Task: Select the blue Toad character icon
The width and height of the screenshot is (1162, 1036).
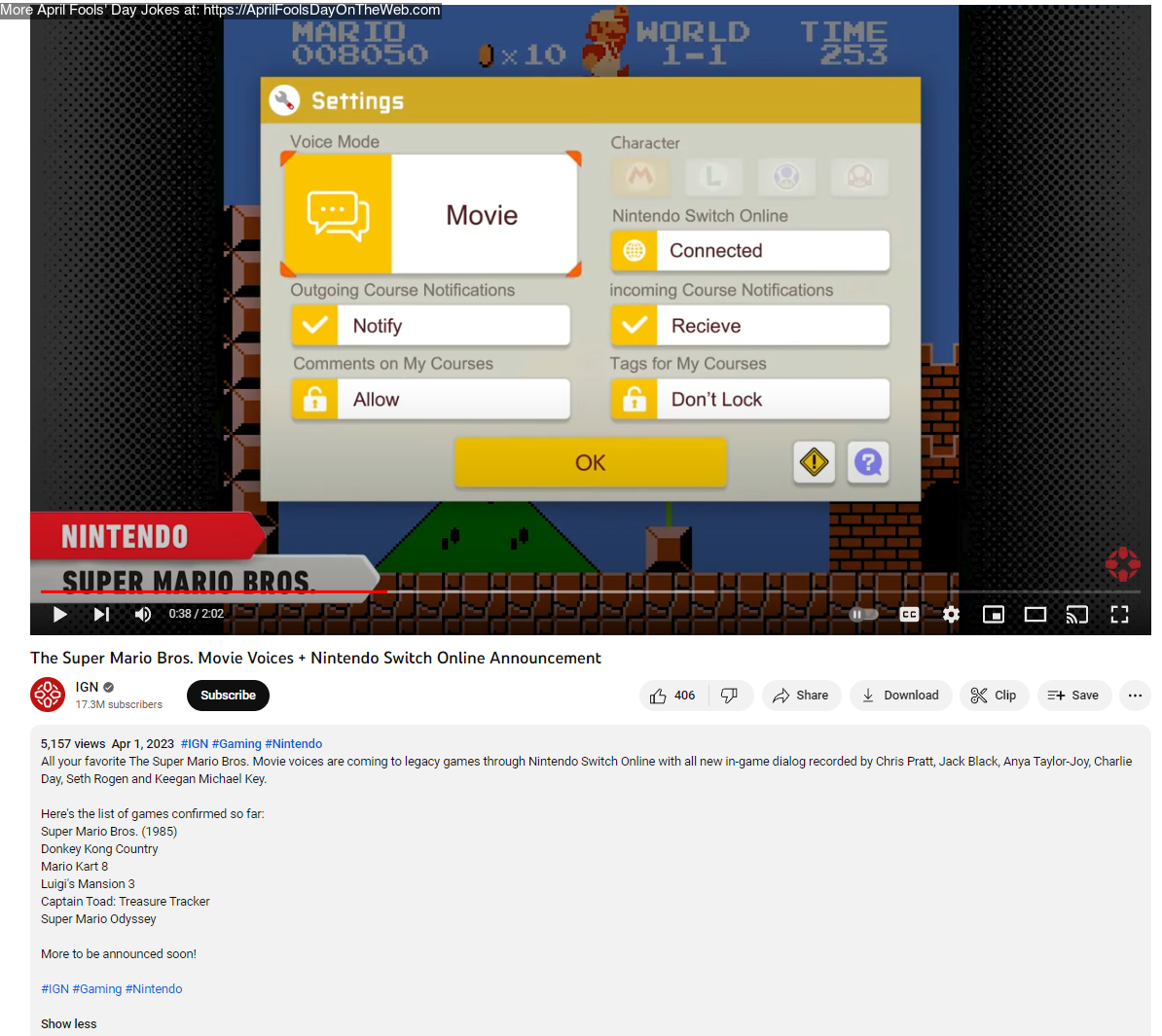Action: click(x=786, y=176)
